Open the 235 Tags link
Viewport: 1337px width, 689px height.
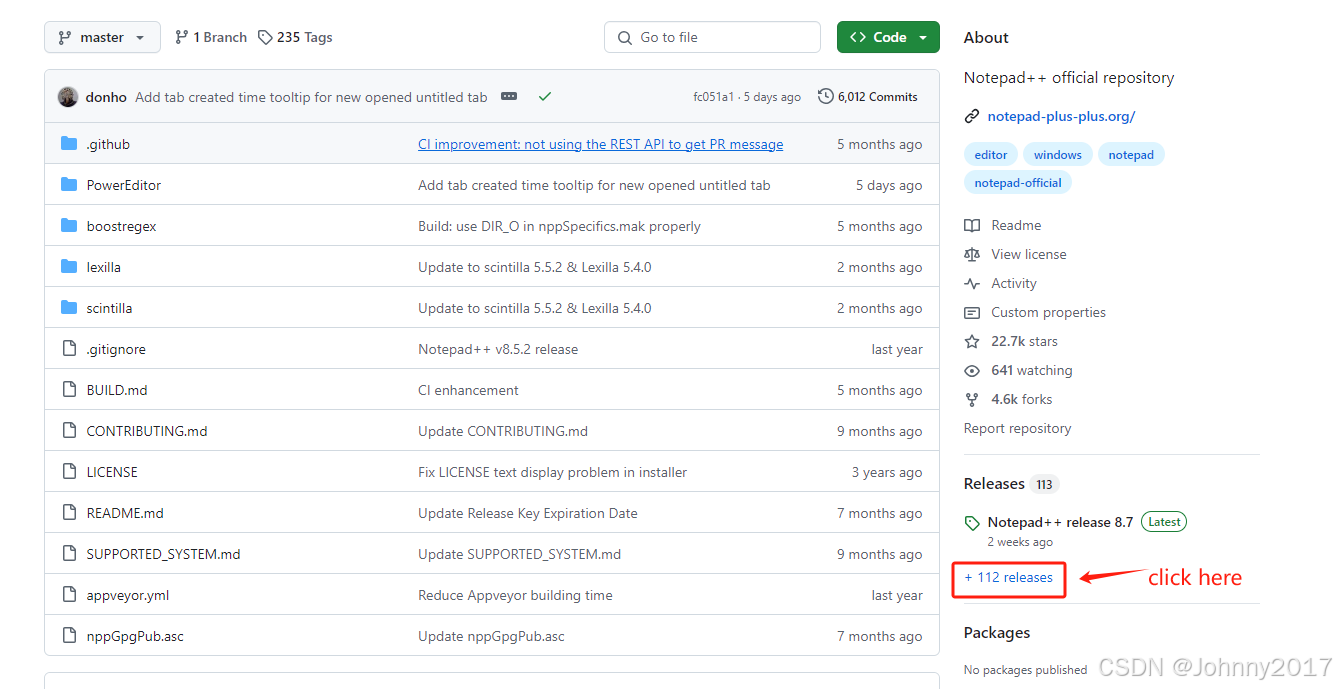coord(295,37)
